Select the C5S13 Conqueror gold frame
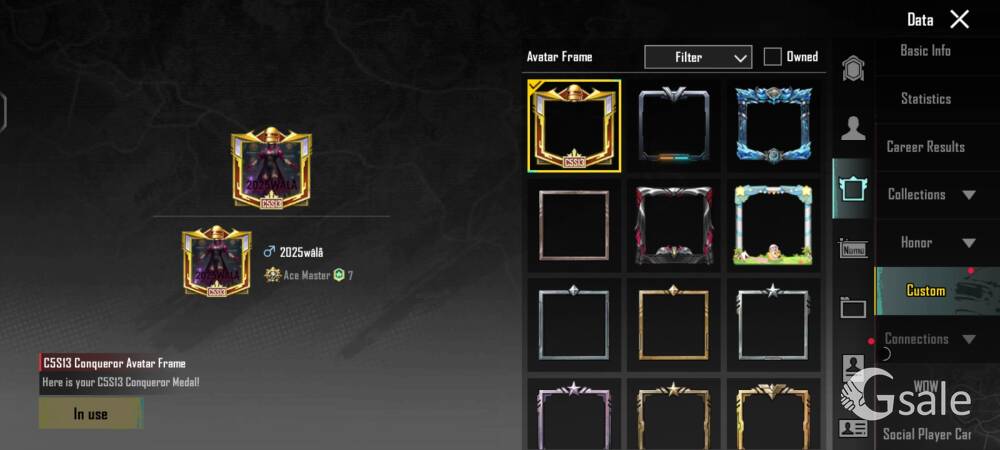This screenshot has height=450, width=1000. (x=574, y=126)
